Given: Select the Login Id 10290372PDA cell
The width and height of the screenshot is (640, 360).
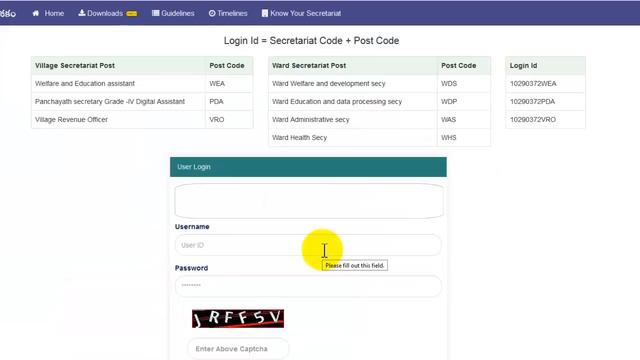Looking at the screenshot, I should pos(545,101).
